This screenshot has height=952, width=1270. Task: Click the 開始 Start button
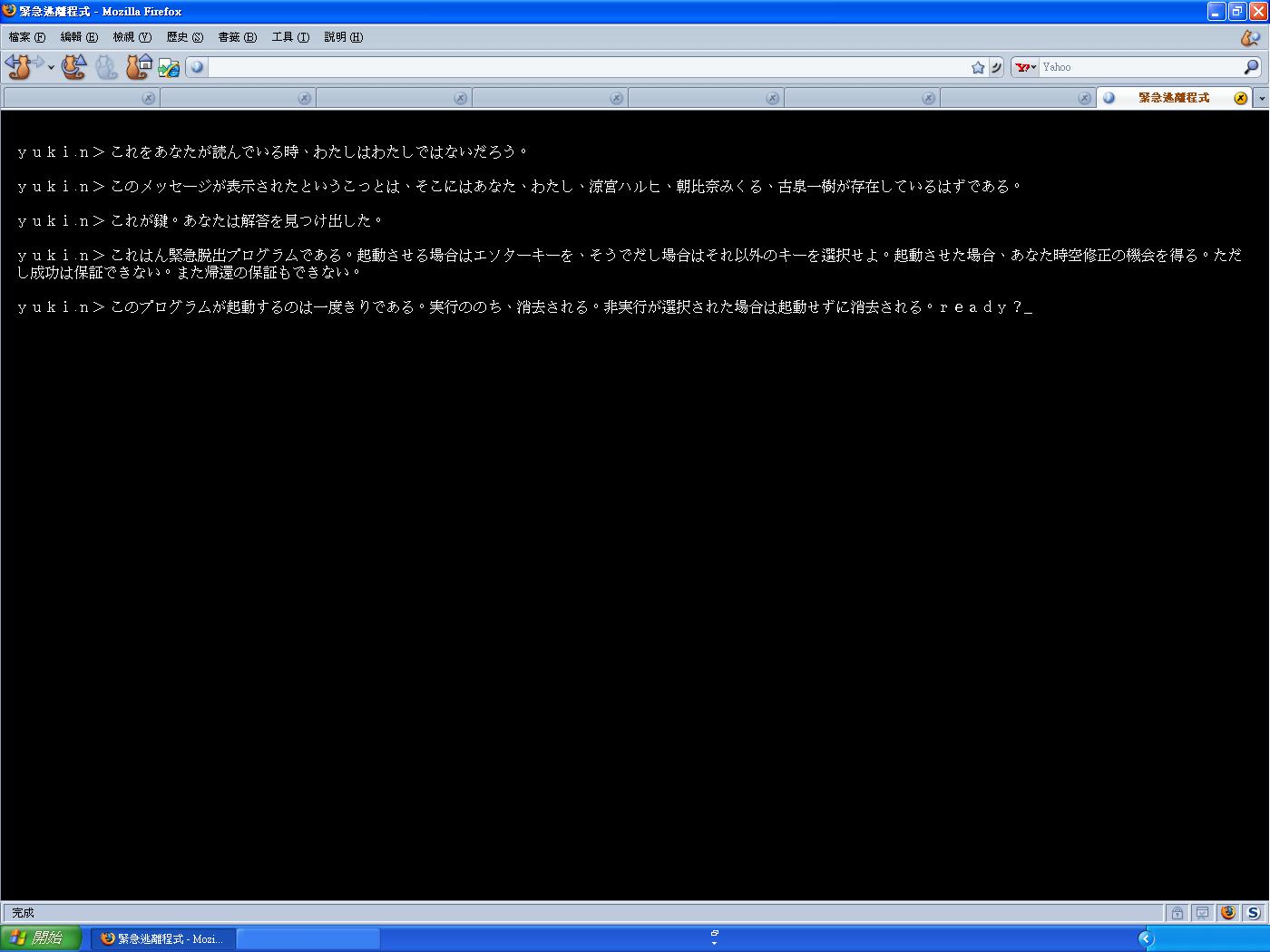click(41, 937)
